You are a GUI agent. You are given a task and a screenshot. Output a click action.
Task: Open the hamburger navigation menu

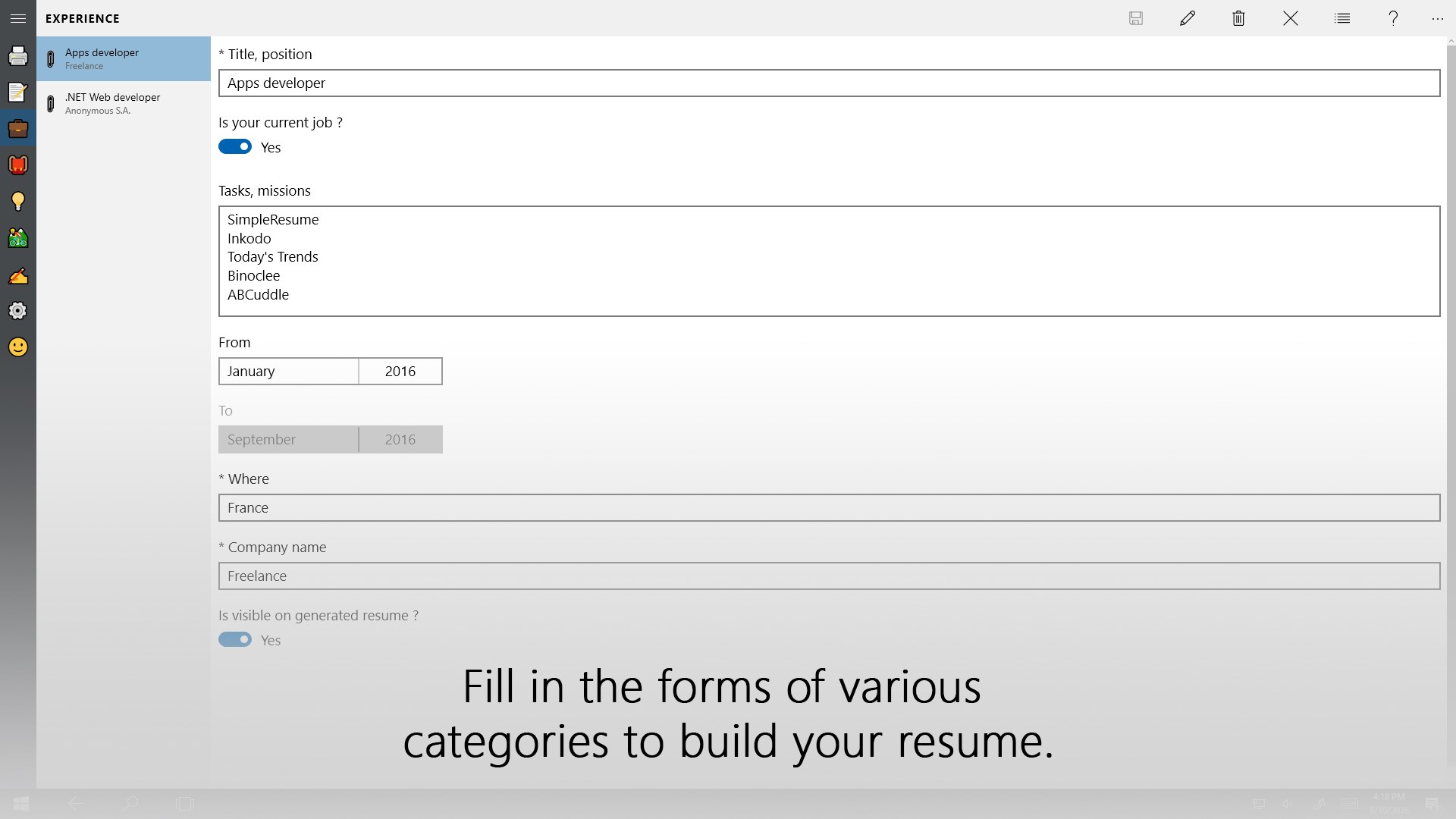coord(18,18)
